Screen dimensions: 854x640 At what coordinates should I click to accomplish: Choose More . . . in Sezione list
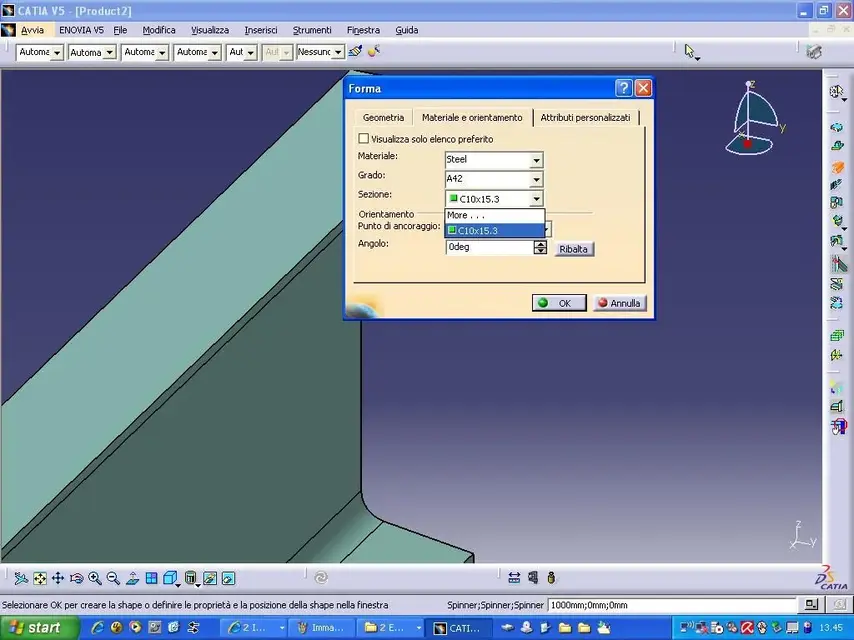pos(495,215)
